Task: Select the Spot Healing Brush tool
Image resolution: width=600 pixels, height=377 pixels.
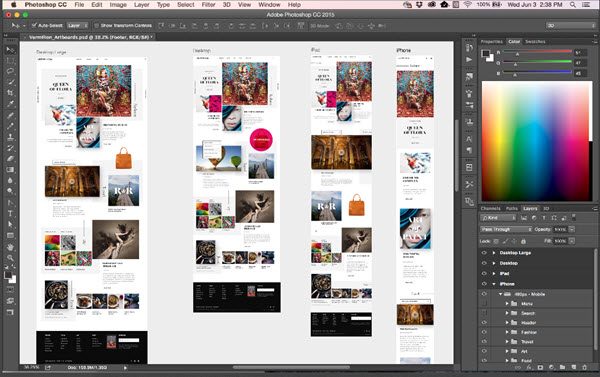Action: pyautogui.click(x=10, y=115)
